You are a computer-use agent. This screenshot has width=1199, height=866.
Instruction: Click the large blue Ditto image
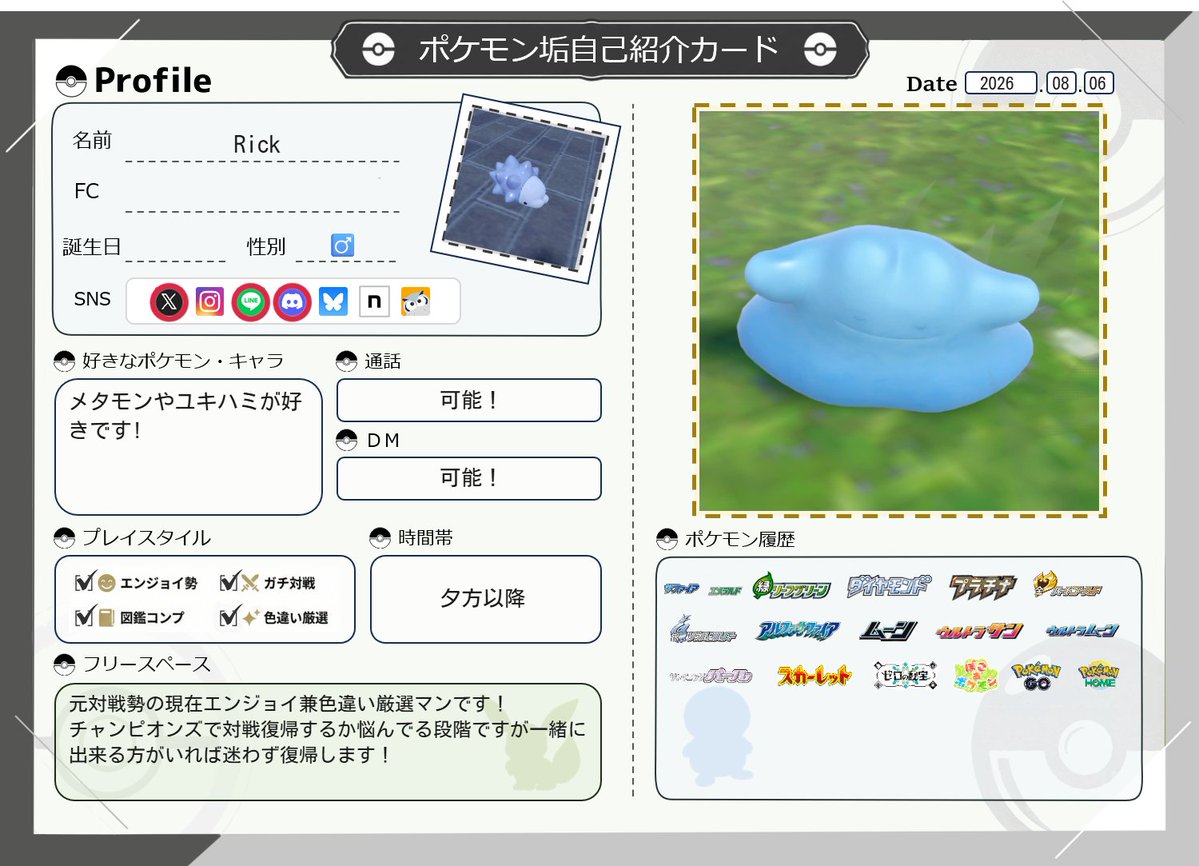point(899,310)
